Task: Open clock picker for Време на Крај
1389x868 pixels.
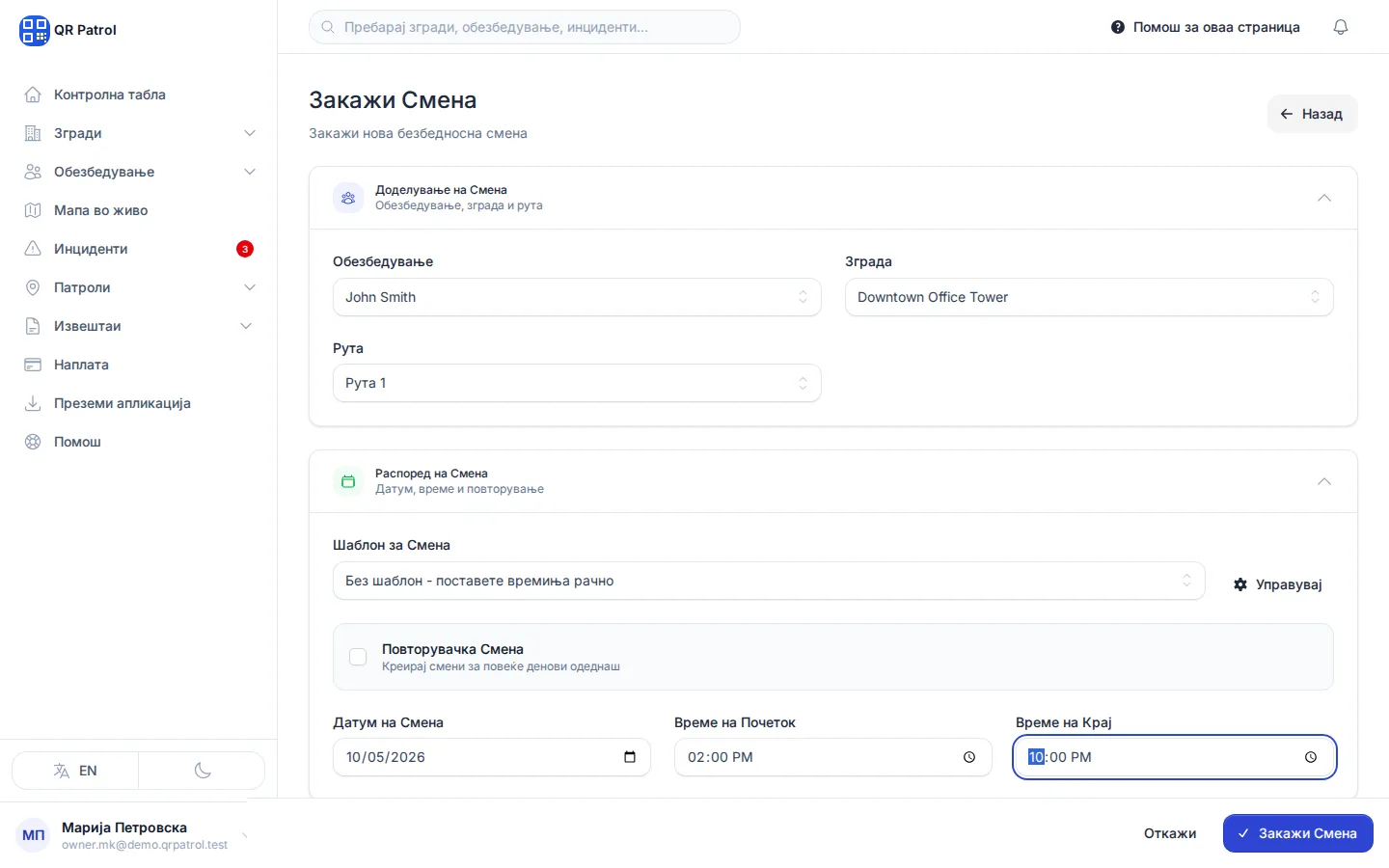Action: (x=1311, y=757)
